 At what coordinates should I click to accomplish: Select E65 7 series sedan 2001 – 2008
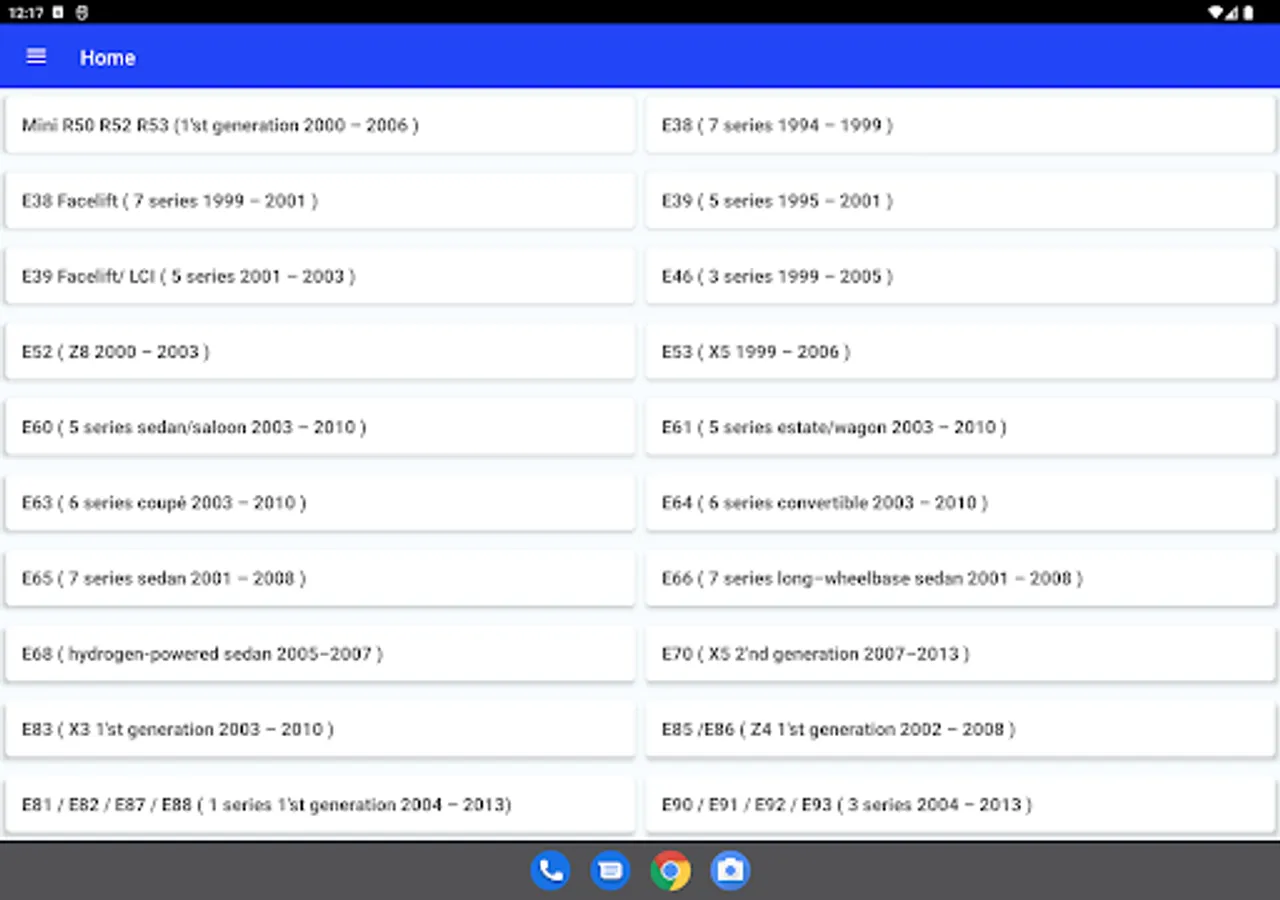320,578
